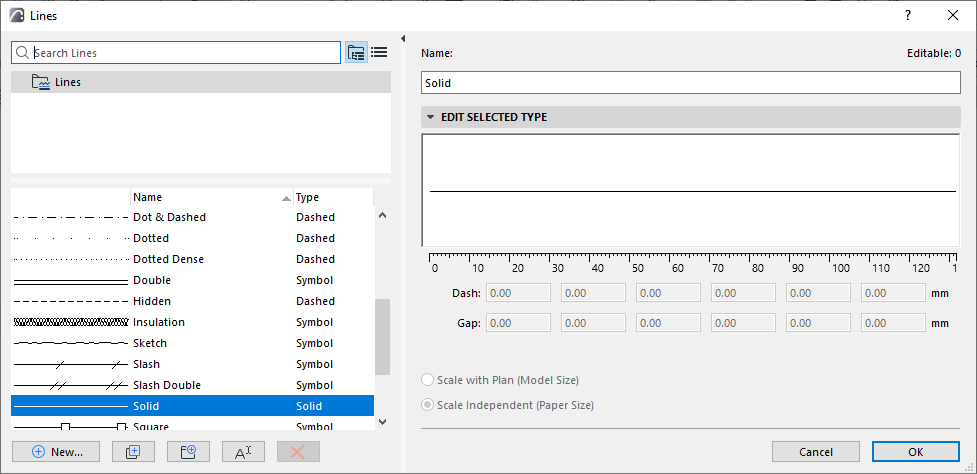Click the duplicate attribute icon button
Image resolution: width=977 pixels, height=474 pixels.
[x=133, y=451]
